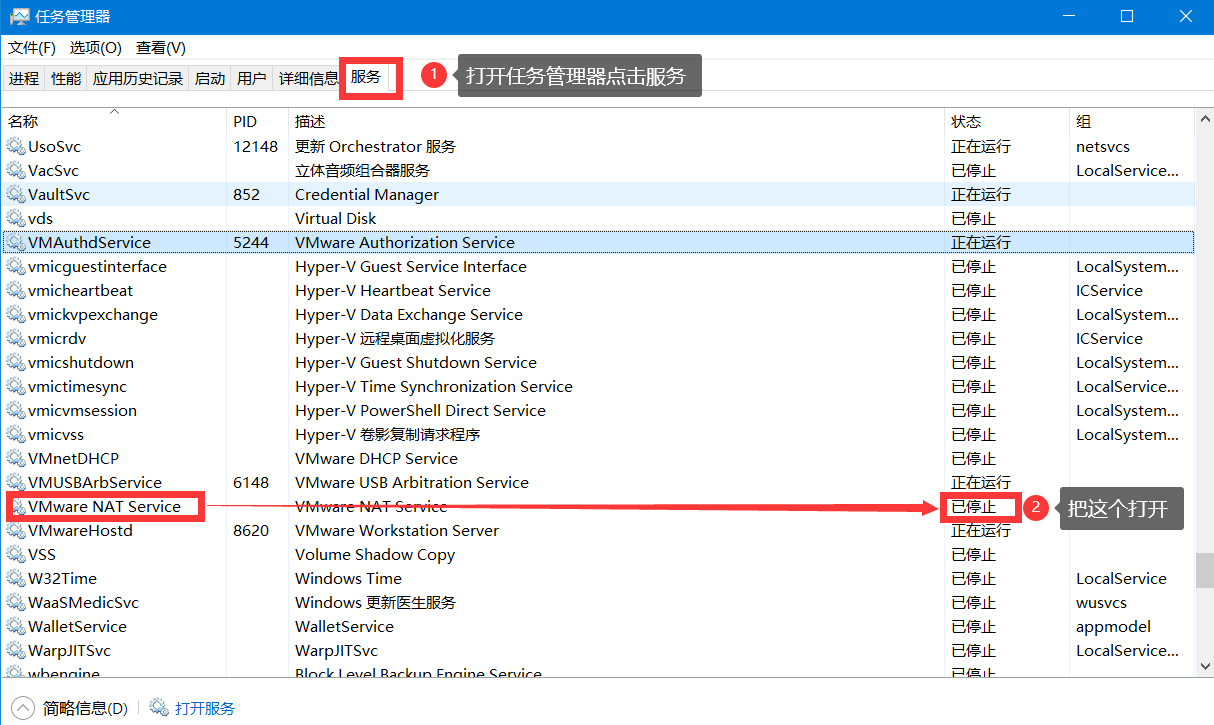Click the Credential Manager description

pos(367,194)
